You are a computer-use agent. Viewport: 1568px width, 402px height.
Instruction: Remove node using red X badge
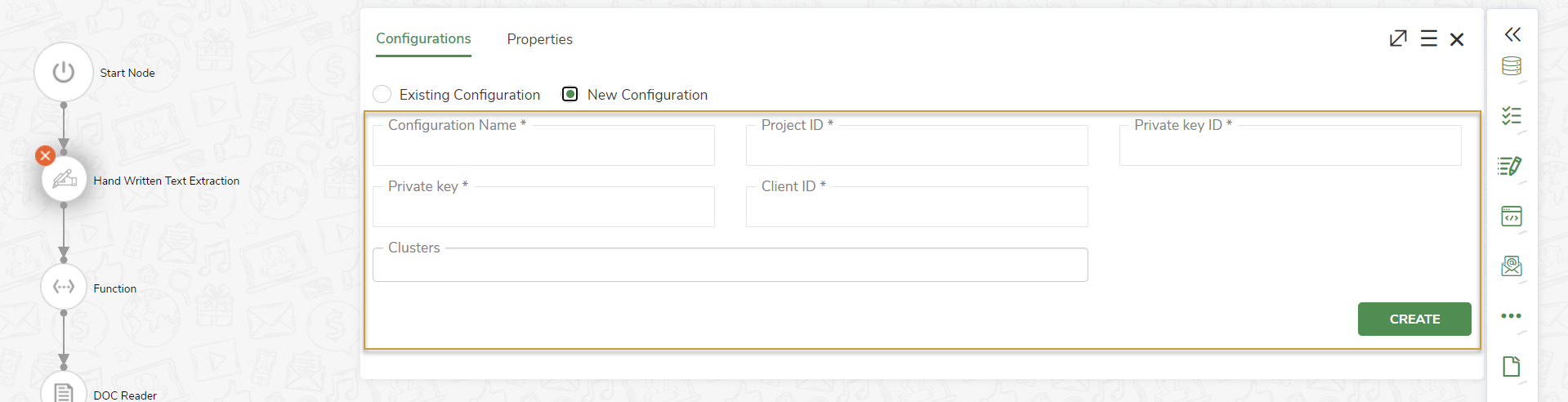click(x=46, y=155)
